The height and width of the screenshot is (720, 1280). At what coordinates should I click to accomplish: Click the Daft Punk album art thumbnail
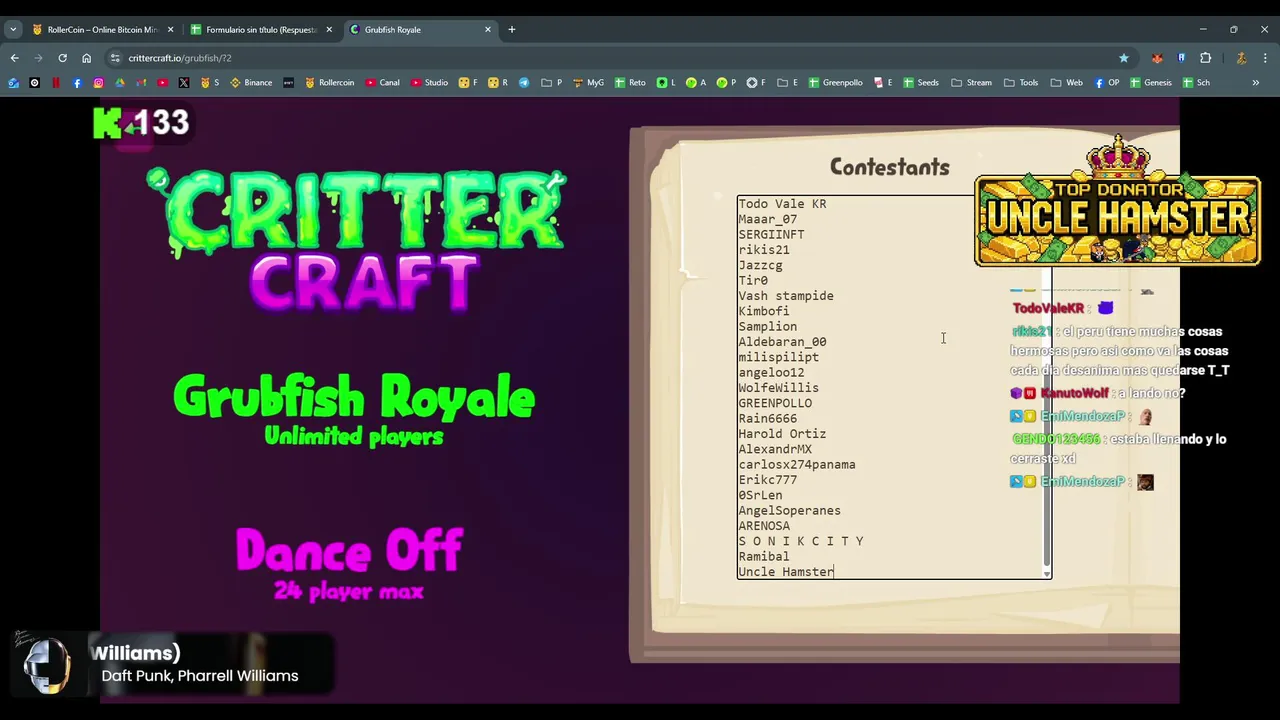point(45,662)
